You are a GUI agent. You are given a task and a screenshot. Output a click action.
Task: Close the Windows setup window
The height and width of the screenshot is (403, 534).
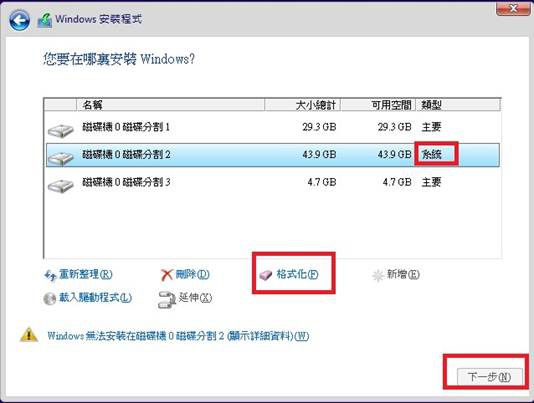click(x=513, y=9)
